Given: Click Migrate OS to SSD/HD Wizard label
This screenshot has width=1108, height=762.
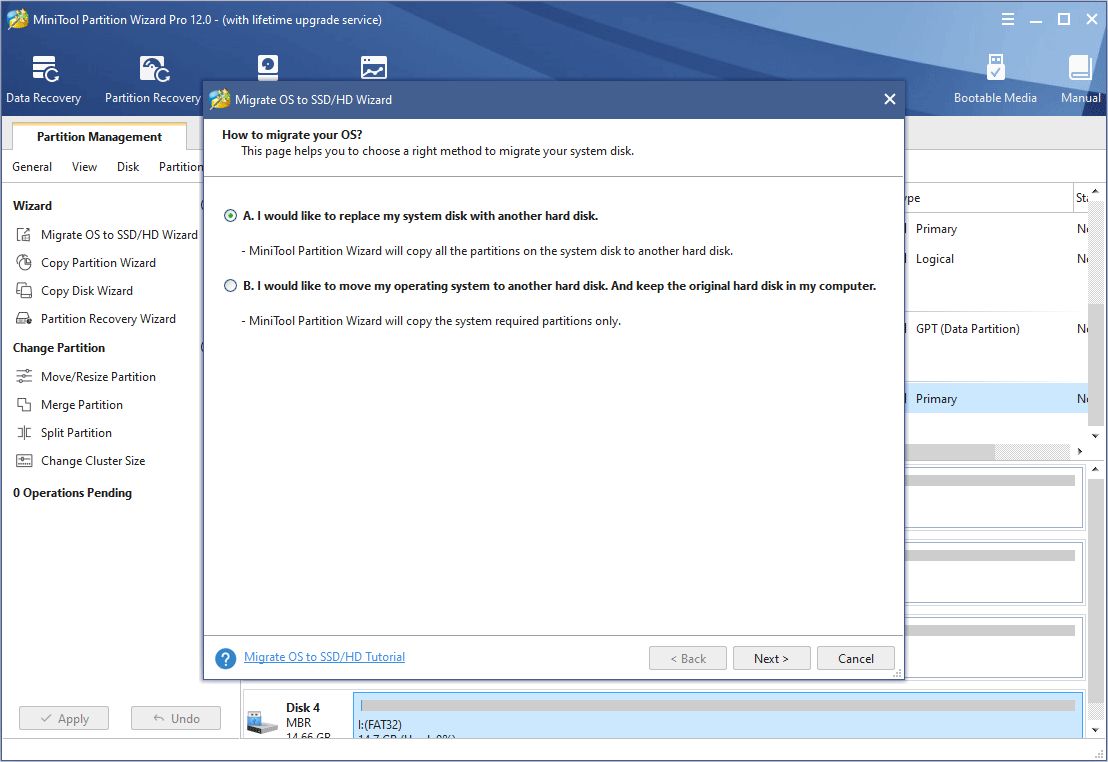Looking at the screenshot, I should [x=119, y=235].
